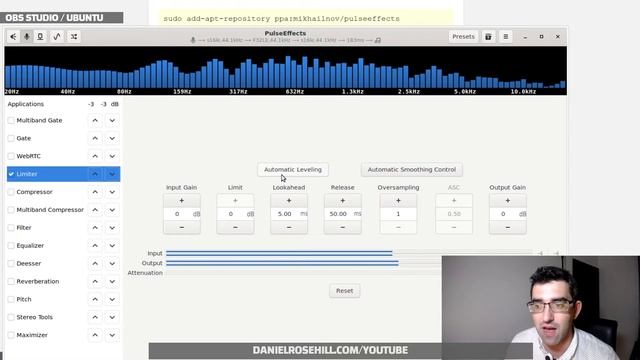This screenshot has height=360, width=640.
Task: Select the Deesser plugin row
Action: pos(63,264)
